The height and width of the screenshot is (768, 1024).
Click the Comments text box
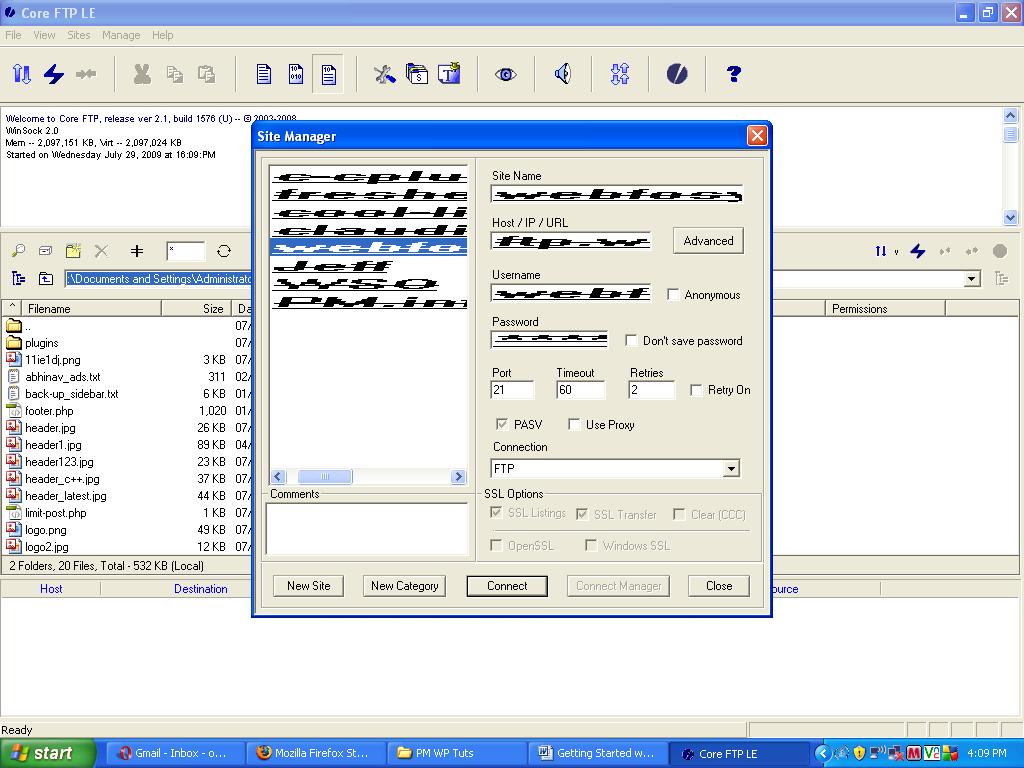367,528
